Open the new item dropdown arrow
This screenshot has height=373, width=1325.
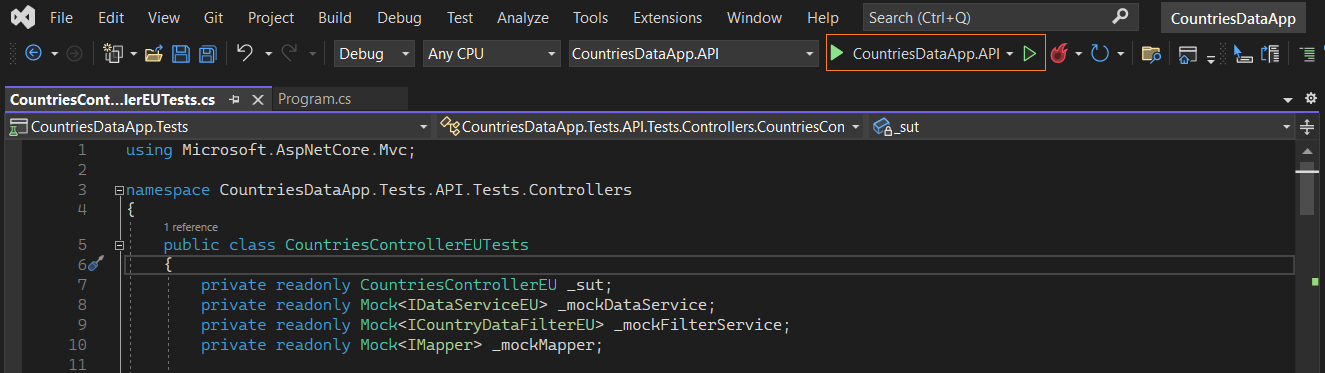coord(133,54)
